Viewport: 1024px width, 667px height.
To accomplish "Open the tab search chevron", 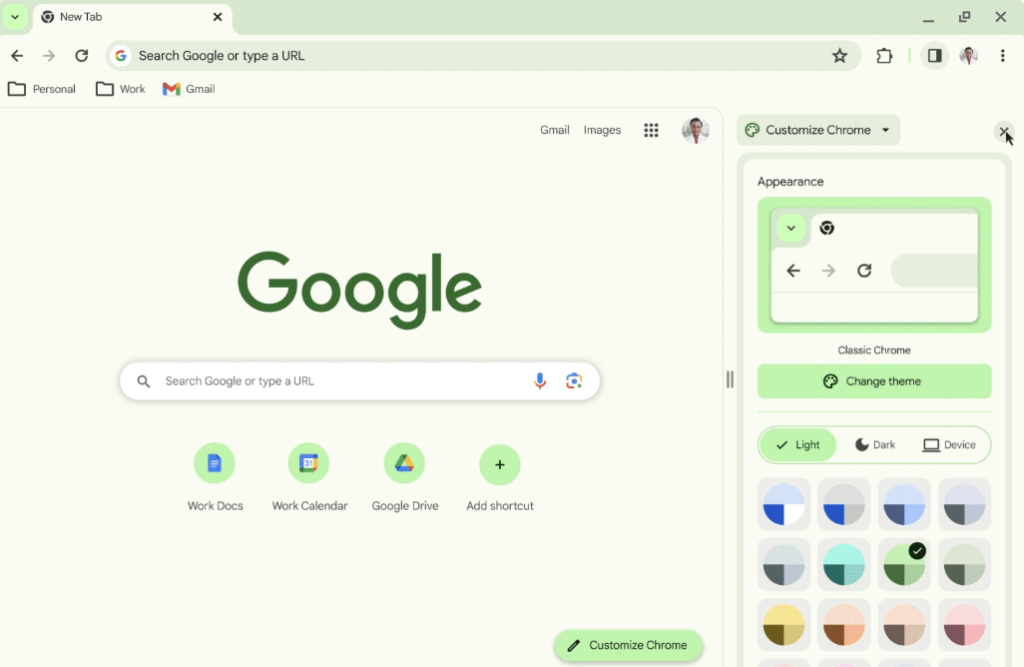I will coord(15,17).
